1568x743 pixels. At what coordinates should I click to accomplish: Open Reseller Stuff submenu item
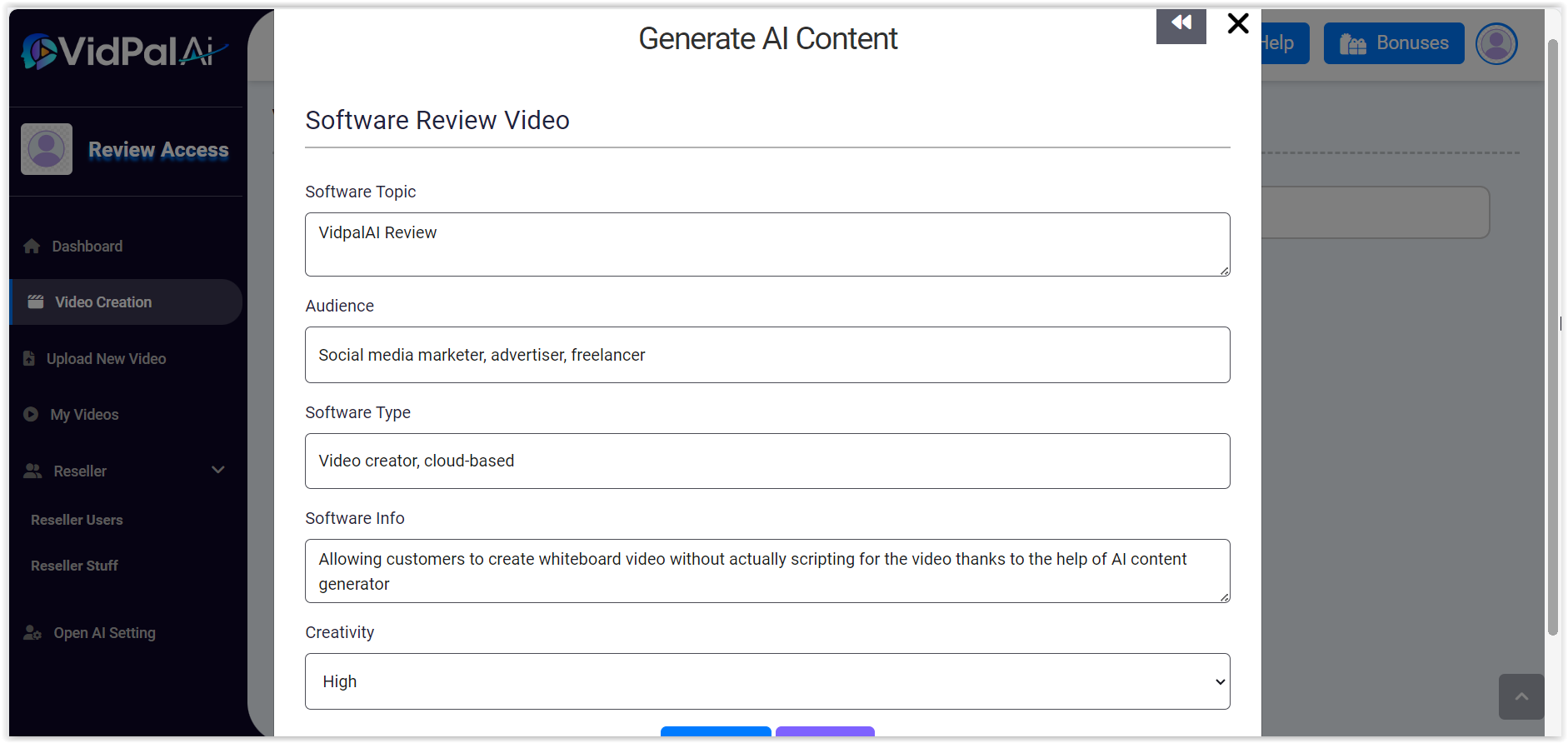tap(74, 566)
